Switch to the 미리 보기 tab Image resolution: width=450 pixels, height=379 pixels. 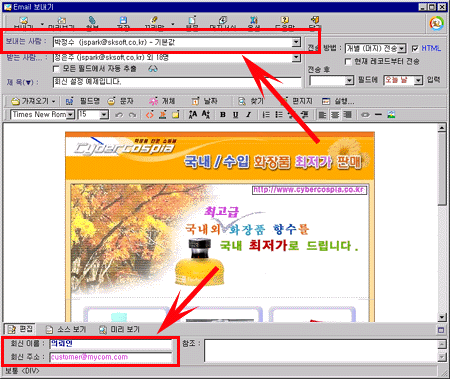(x=120, y=329)
